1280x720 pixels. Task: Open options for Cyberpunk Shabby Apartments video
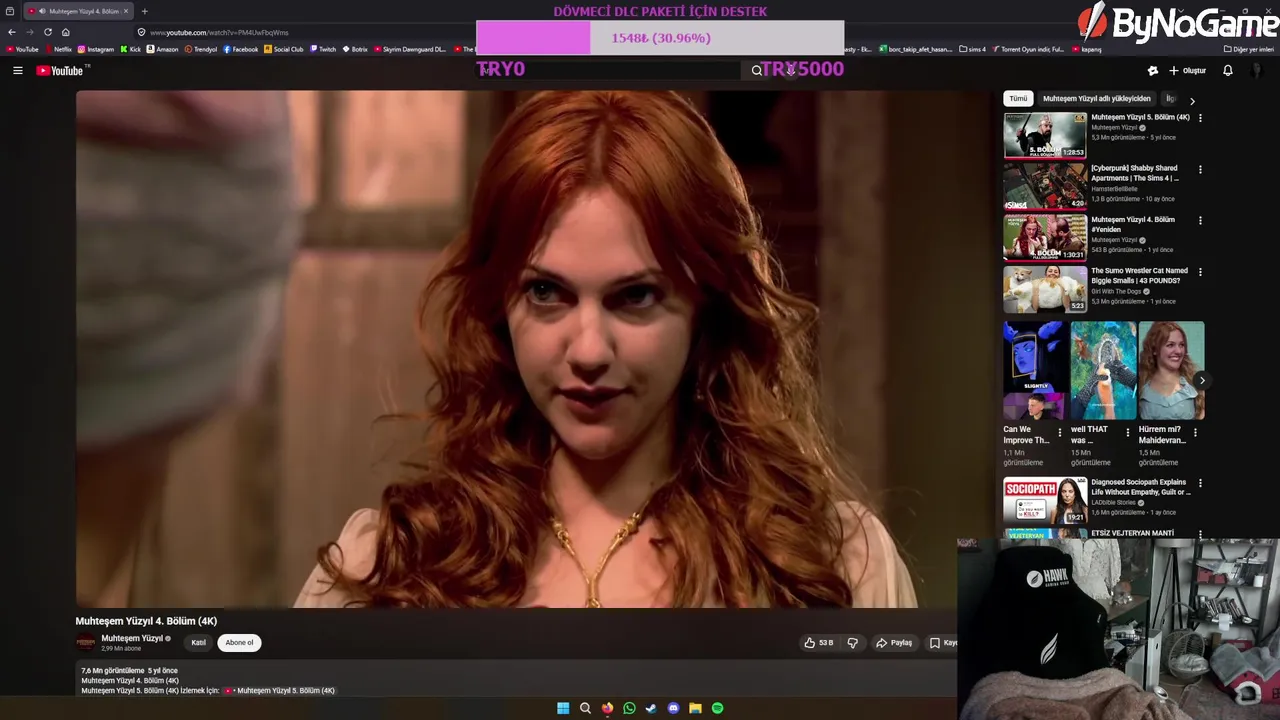click(x=1200, y=169)
